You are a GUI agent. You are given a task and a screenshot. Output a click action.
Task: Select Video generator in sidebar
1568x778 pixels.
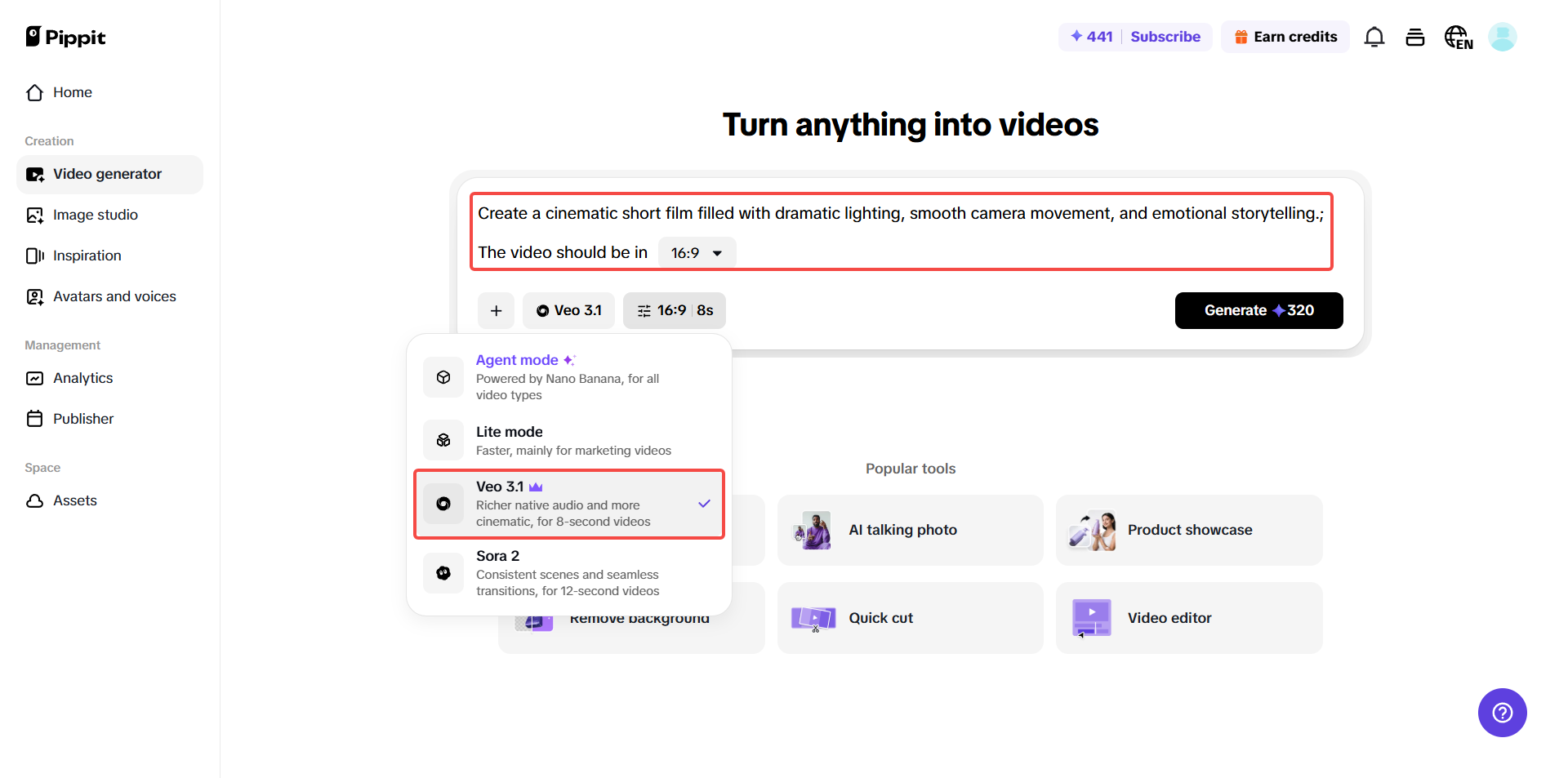109,174
